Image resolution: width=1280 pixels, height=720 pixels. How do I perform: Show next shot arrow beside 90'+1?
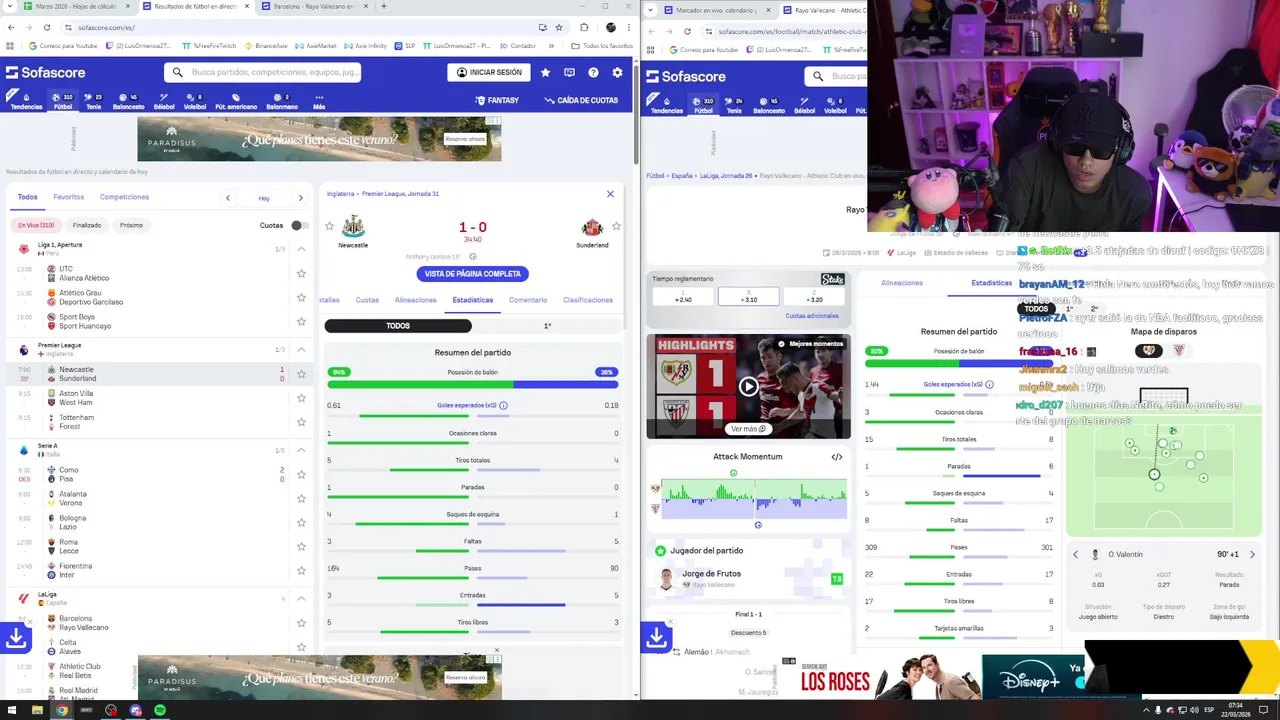pos(1252,554)
